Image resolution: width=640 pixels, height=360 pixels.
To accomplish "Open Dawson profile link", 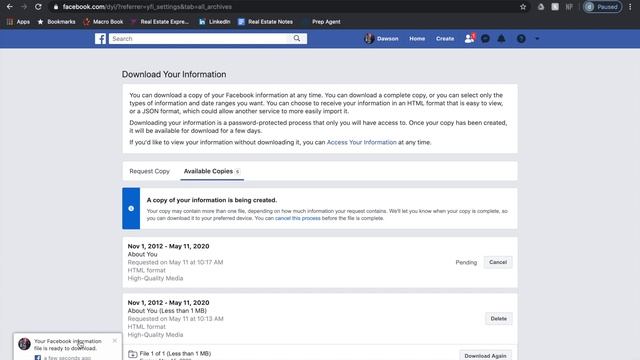I will click(381, 39).
